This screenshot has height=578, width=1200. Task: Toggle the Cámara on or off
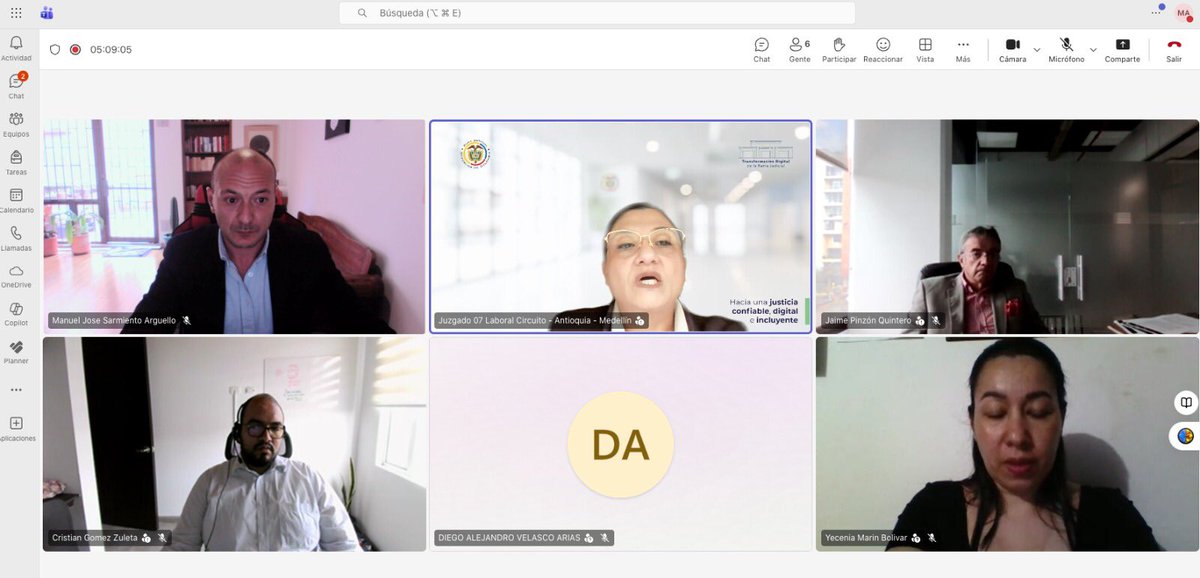click(x=1012, y=50)
